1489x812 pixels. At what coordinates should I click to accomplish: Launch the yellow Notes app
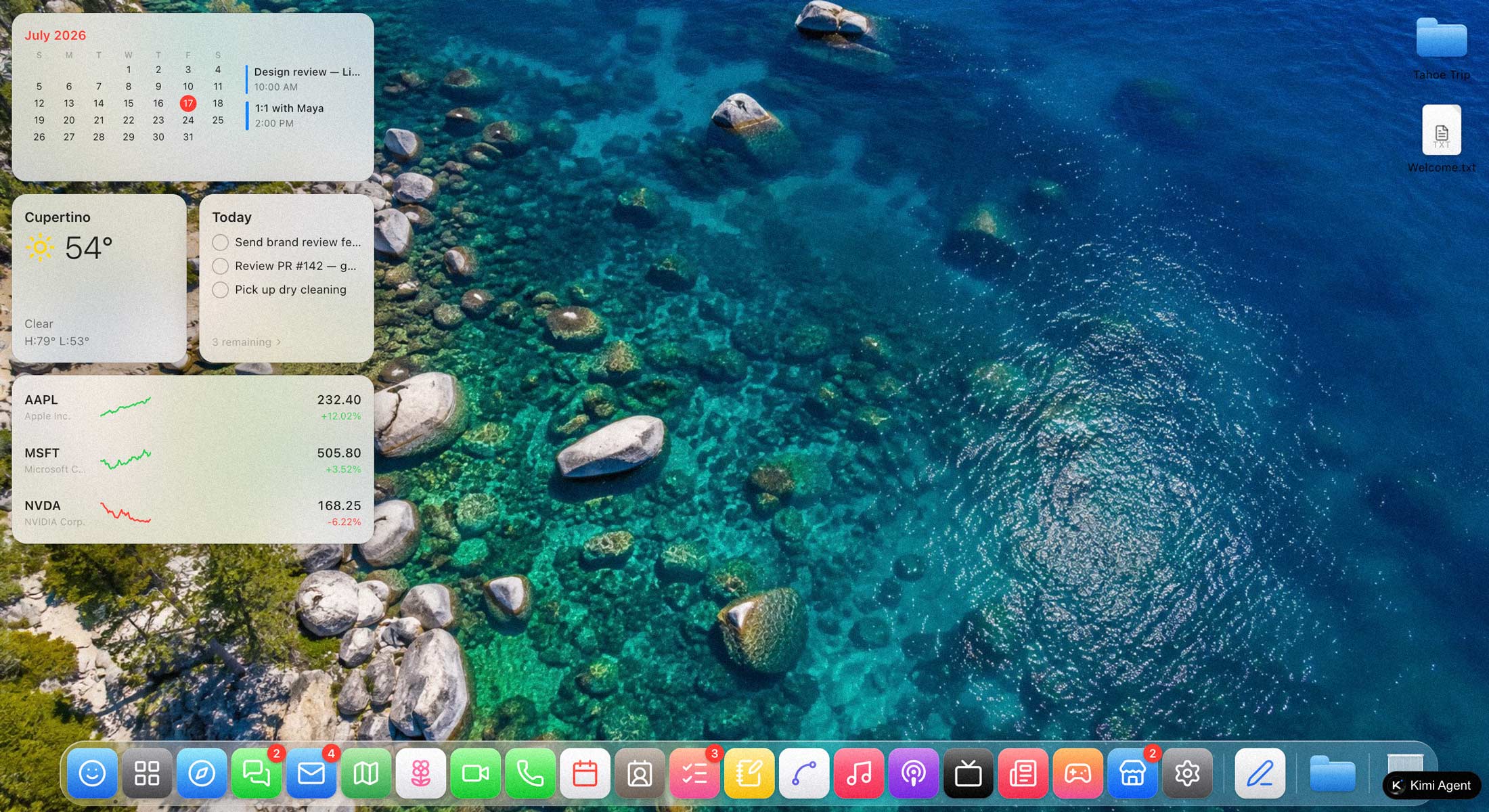click(749, 773)
